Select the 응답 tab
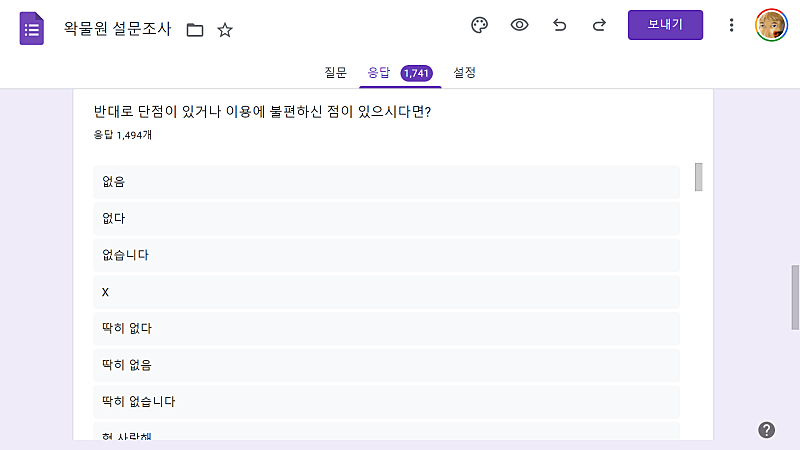 379,72
